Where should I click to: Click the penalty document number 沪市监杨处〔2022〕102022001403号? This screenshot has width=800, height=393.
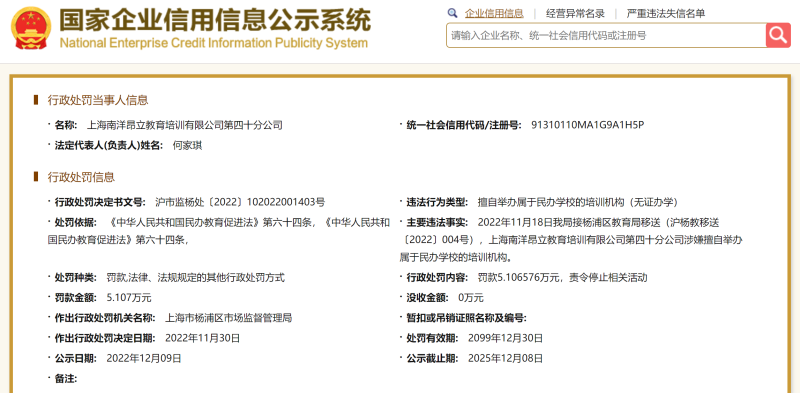240,202
